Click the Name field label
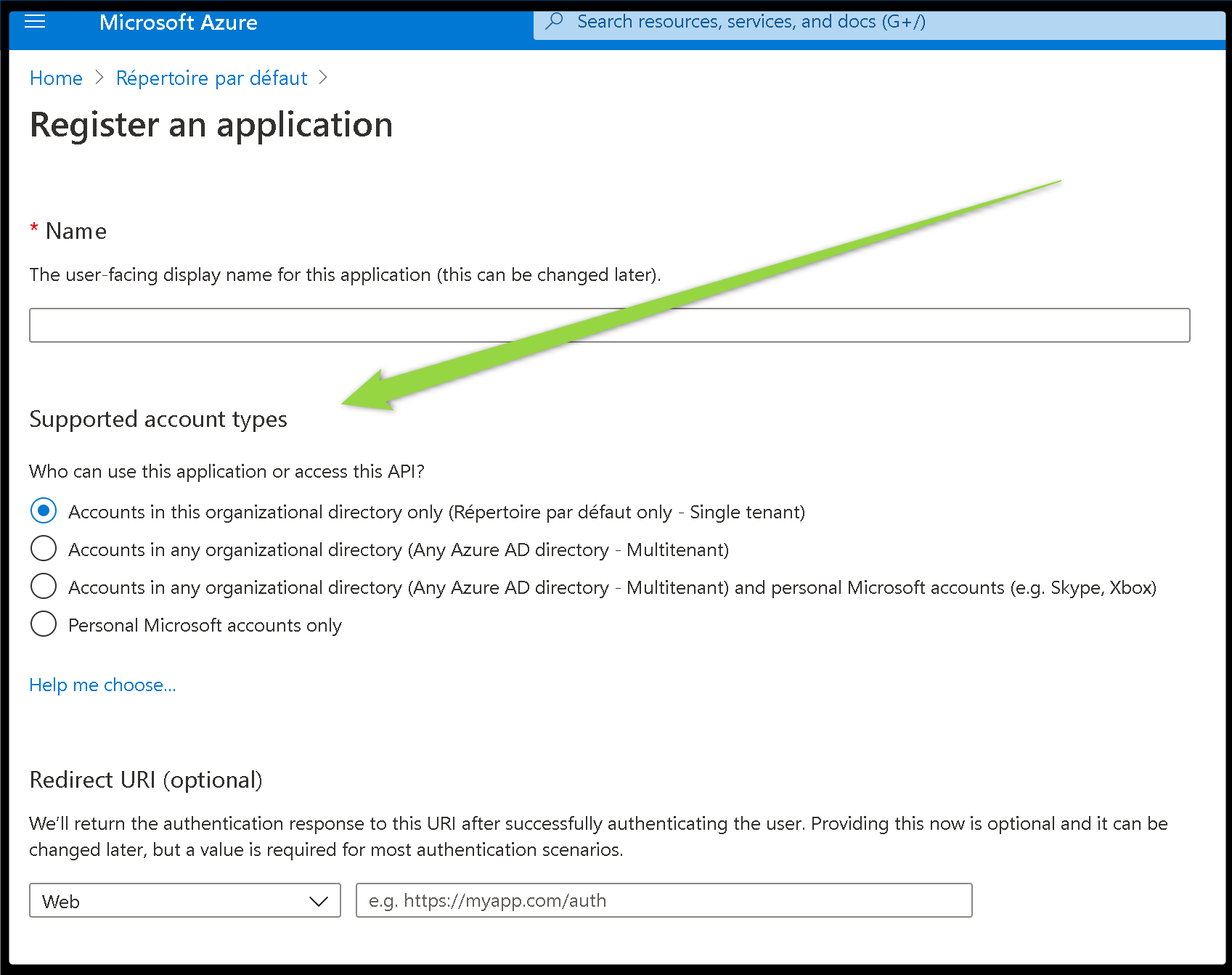 click(76, 231)
